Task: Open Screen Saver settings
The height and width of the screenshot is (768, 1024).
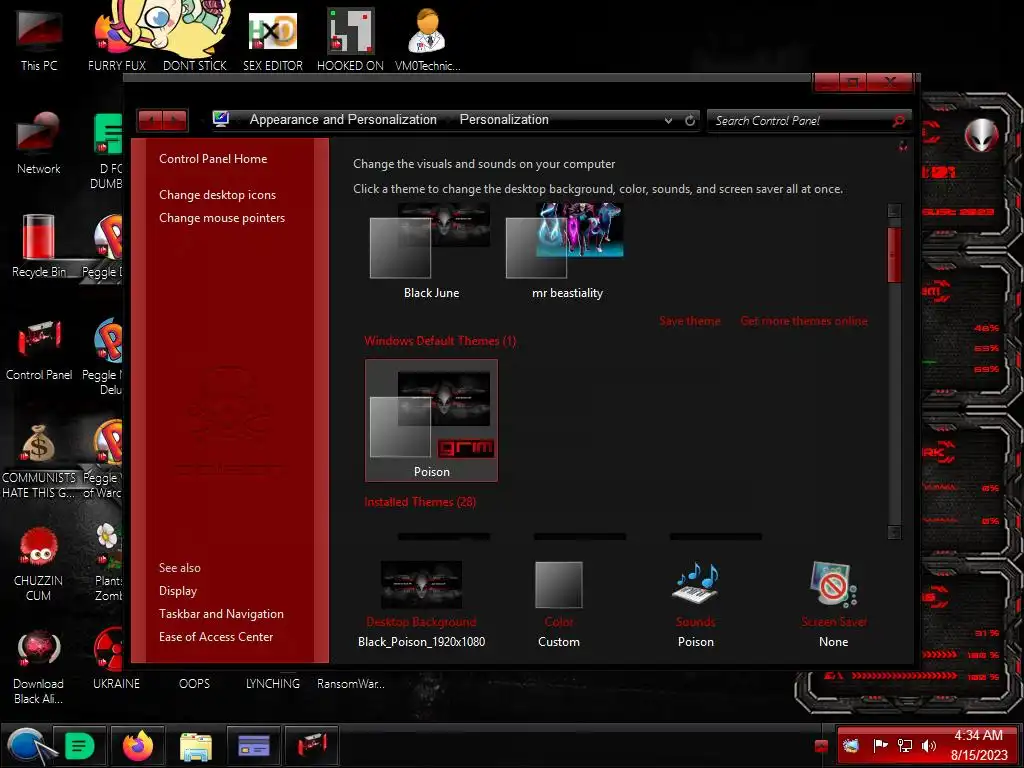Action: (834, 604)
